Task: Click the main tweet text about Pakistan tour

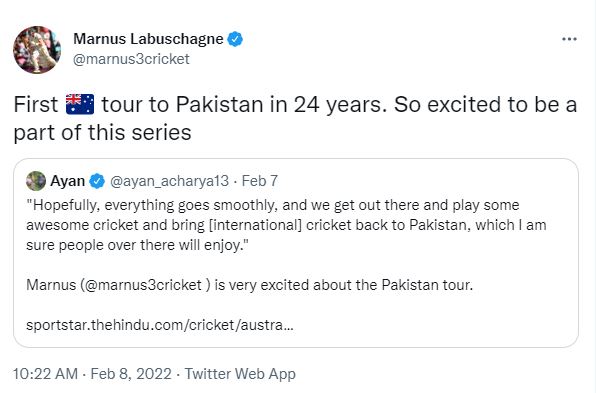Action: pyautogui.click(x=295, y=118)
